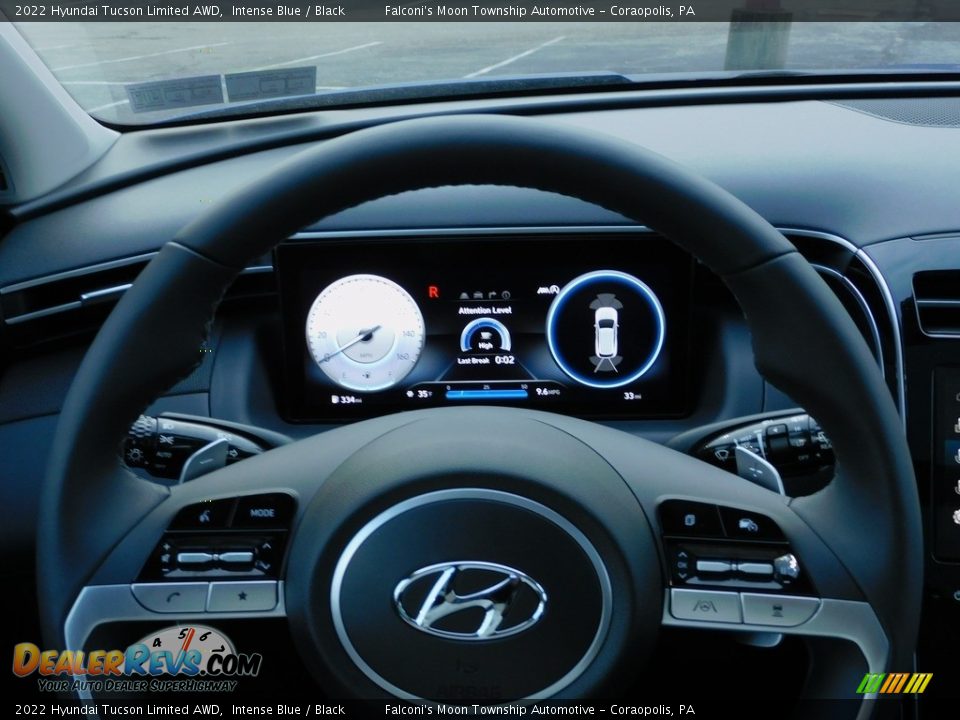Tap the turn arrow icon in cluster icon row
The height and width of the screenshot is (720, 960).
pyautogui.click(x=492, y=295)
